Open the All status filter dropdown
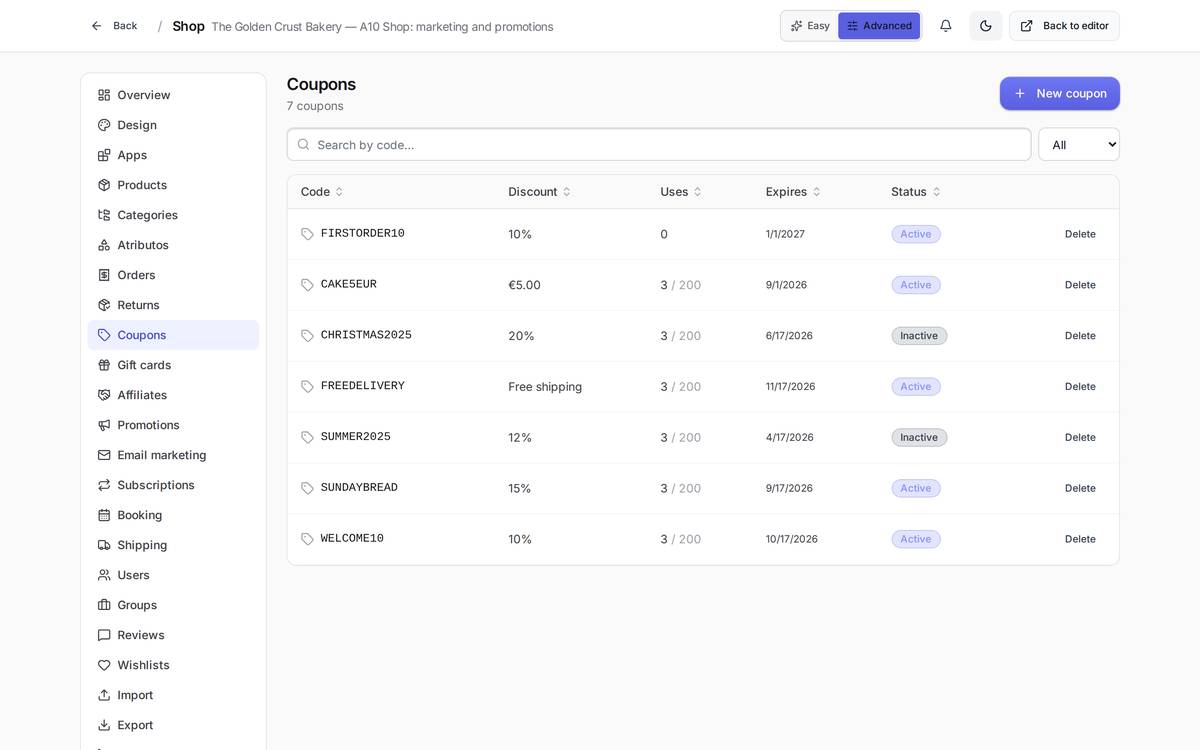The image size is (1200, 750). (x=1078, y=144)
